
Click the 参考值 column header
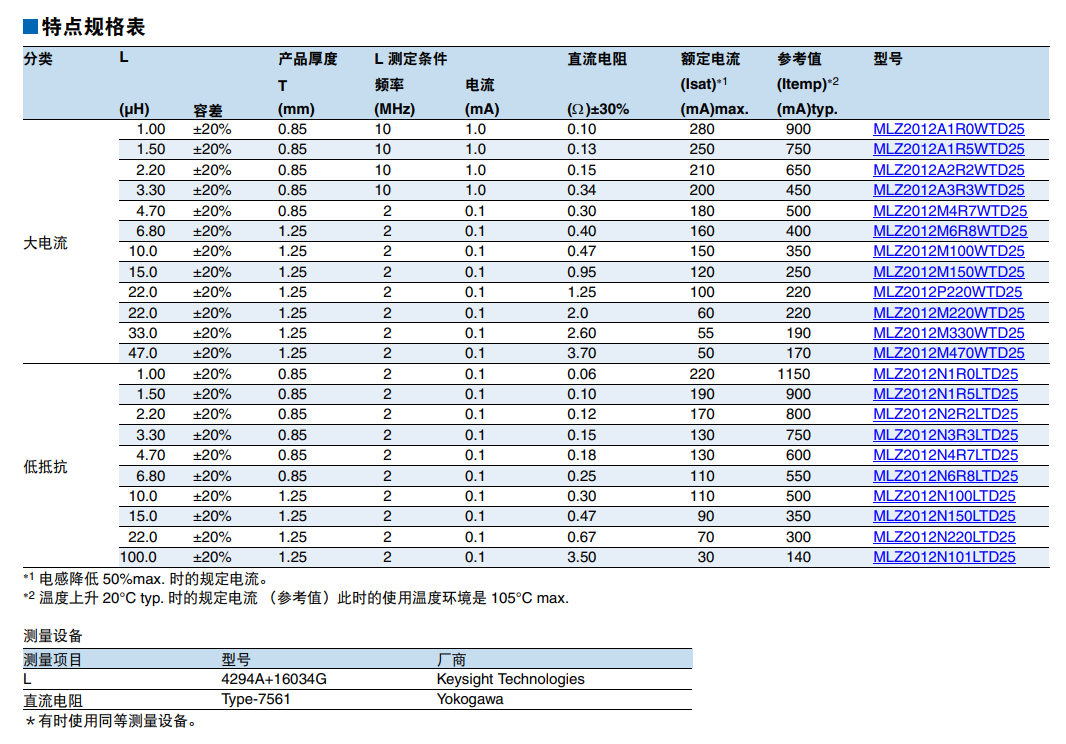[x=800, y=59]
